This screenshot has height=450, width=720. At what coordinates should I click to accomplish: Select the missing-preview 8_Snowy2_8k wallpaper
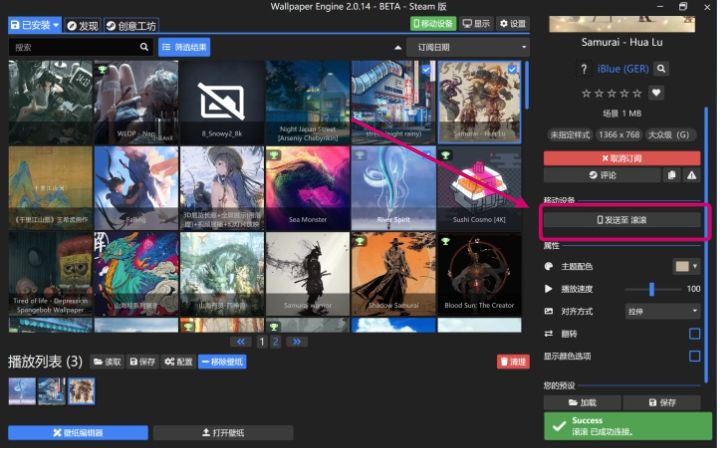(x=222, y=103)
